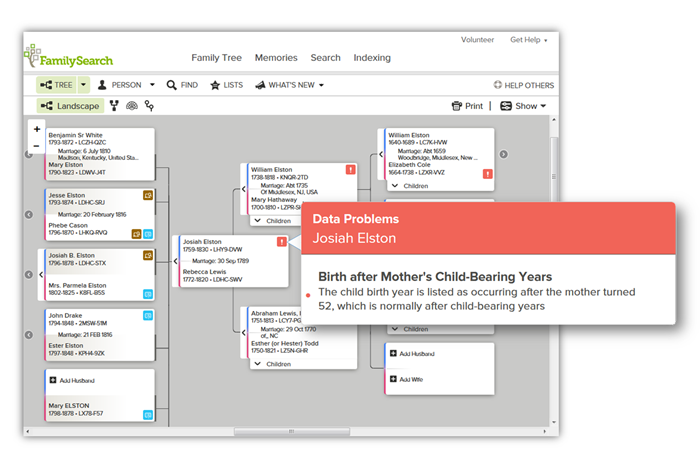Select Ester Elston name
This screenshot has height=453, width=700.
[66, 345]
